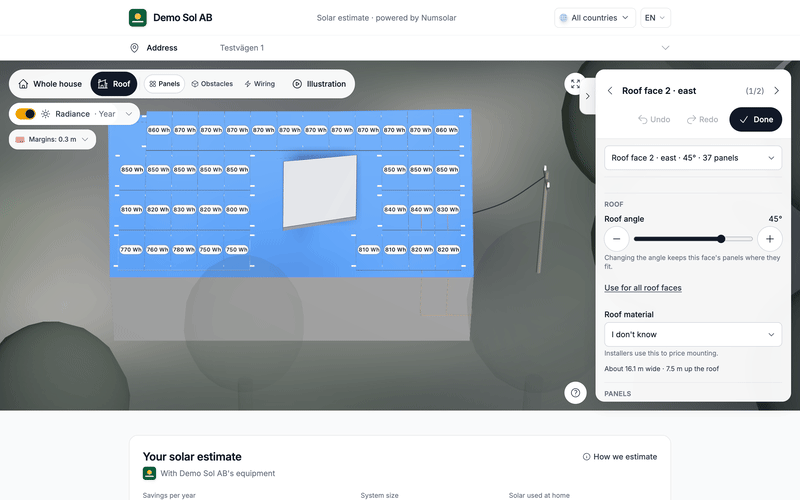Go back with the left arrow by Roof face 2
The image size is (800, 500).
[610, 91]
